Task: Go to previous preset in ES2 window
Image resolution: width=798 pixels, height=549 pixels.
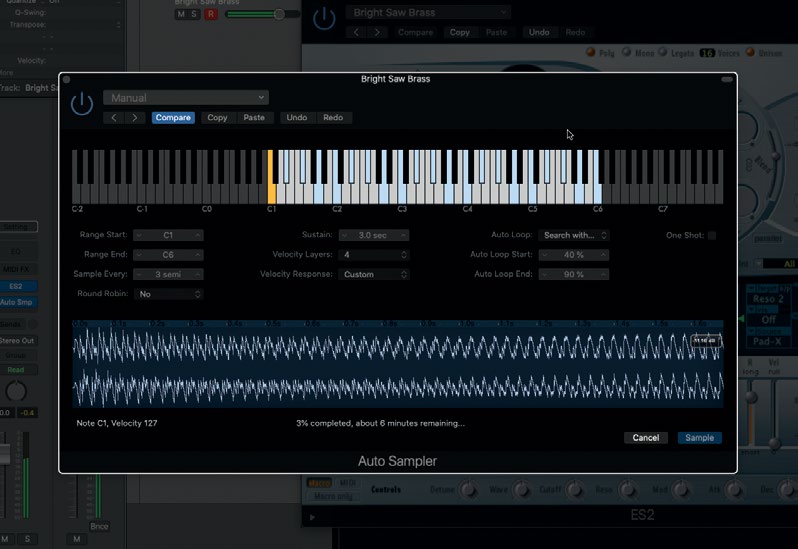Action: coord(356,32)
